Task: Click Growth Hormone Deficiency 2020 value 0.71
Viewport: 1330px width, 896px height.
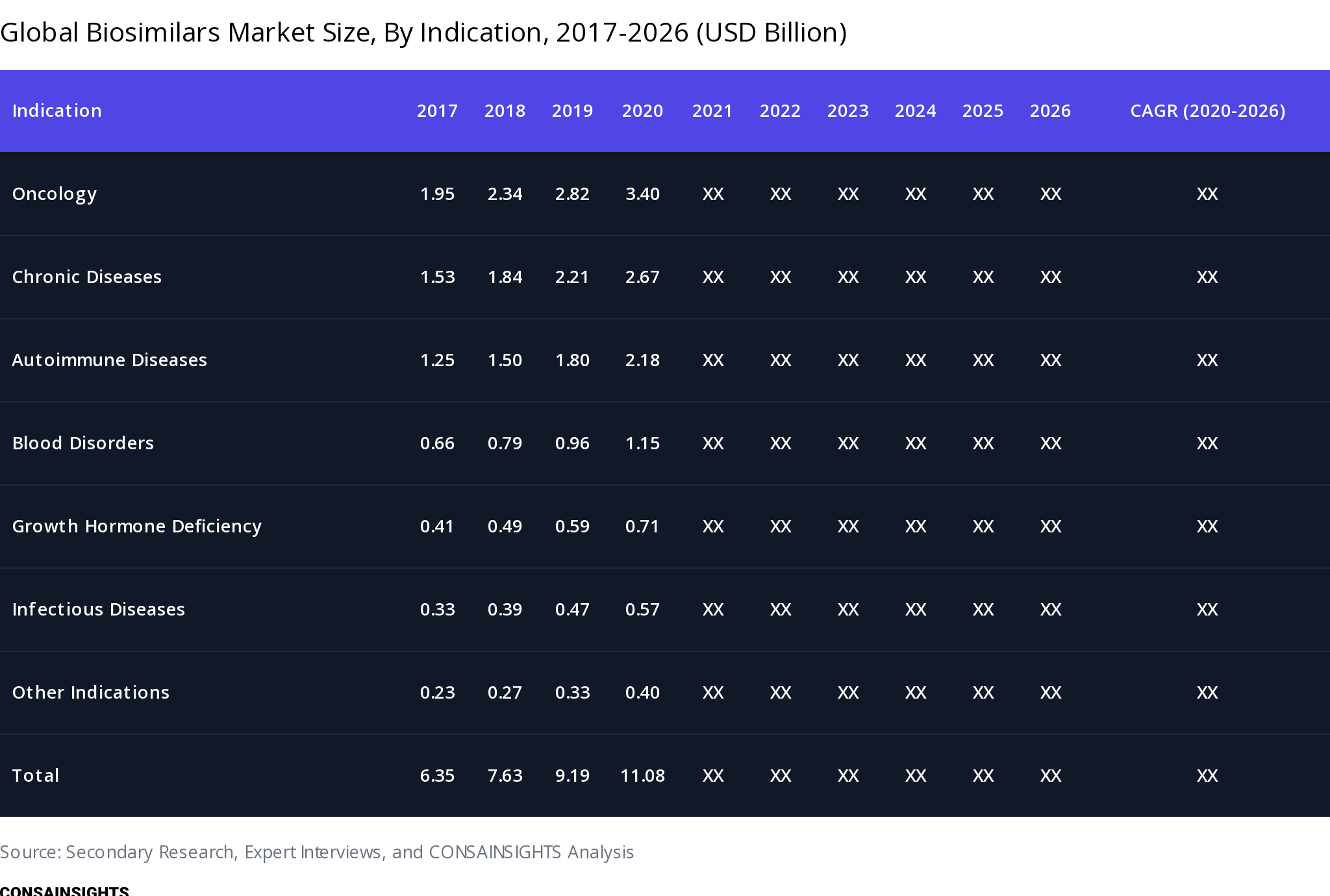Action: [643, 527]
